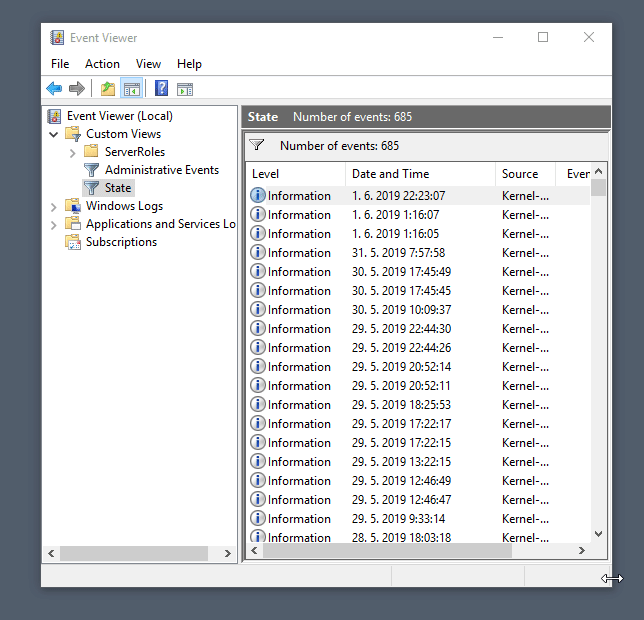Select the event dated 29. 5. 2019 22:44:30

pyautogui.click(x=419, y=328)
